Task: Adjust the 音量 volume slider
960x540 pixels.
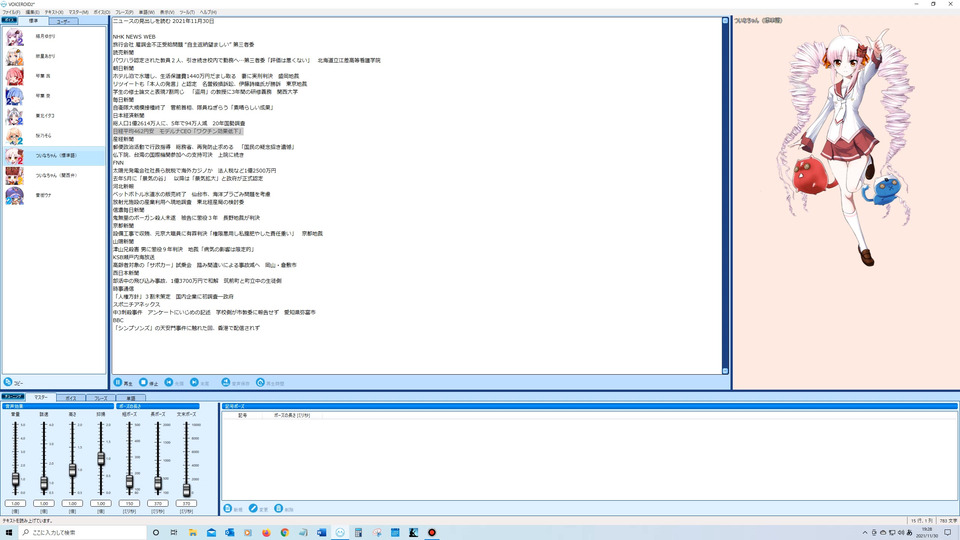Action: pyautogui.click(x=15, y=479)
